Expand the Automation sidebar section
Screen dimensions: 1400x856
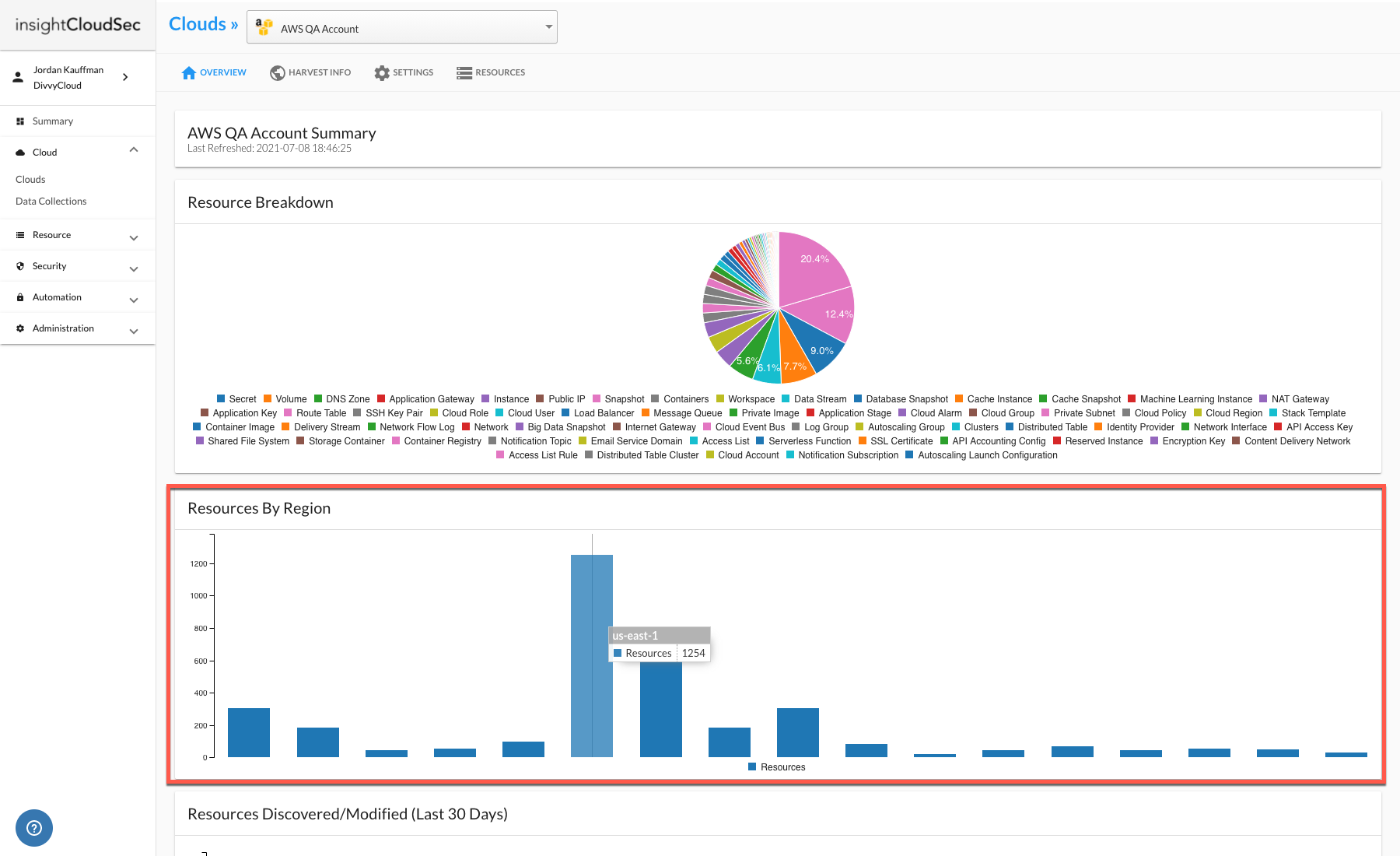click(134, 300)
